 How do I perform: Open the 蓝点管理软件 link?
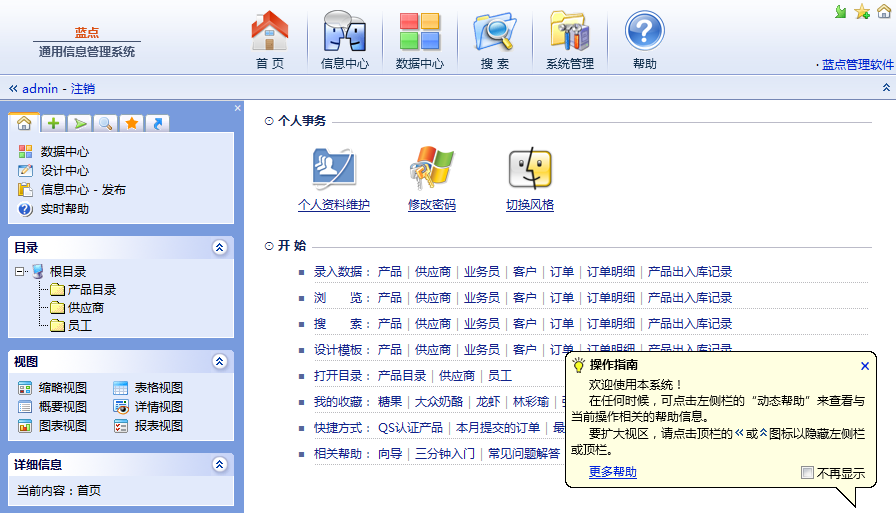(858, 65)
